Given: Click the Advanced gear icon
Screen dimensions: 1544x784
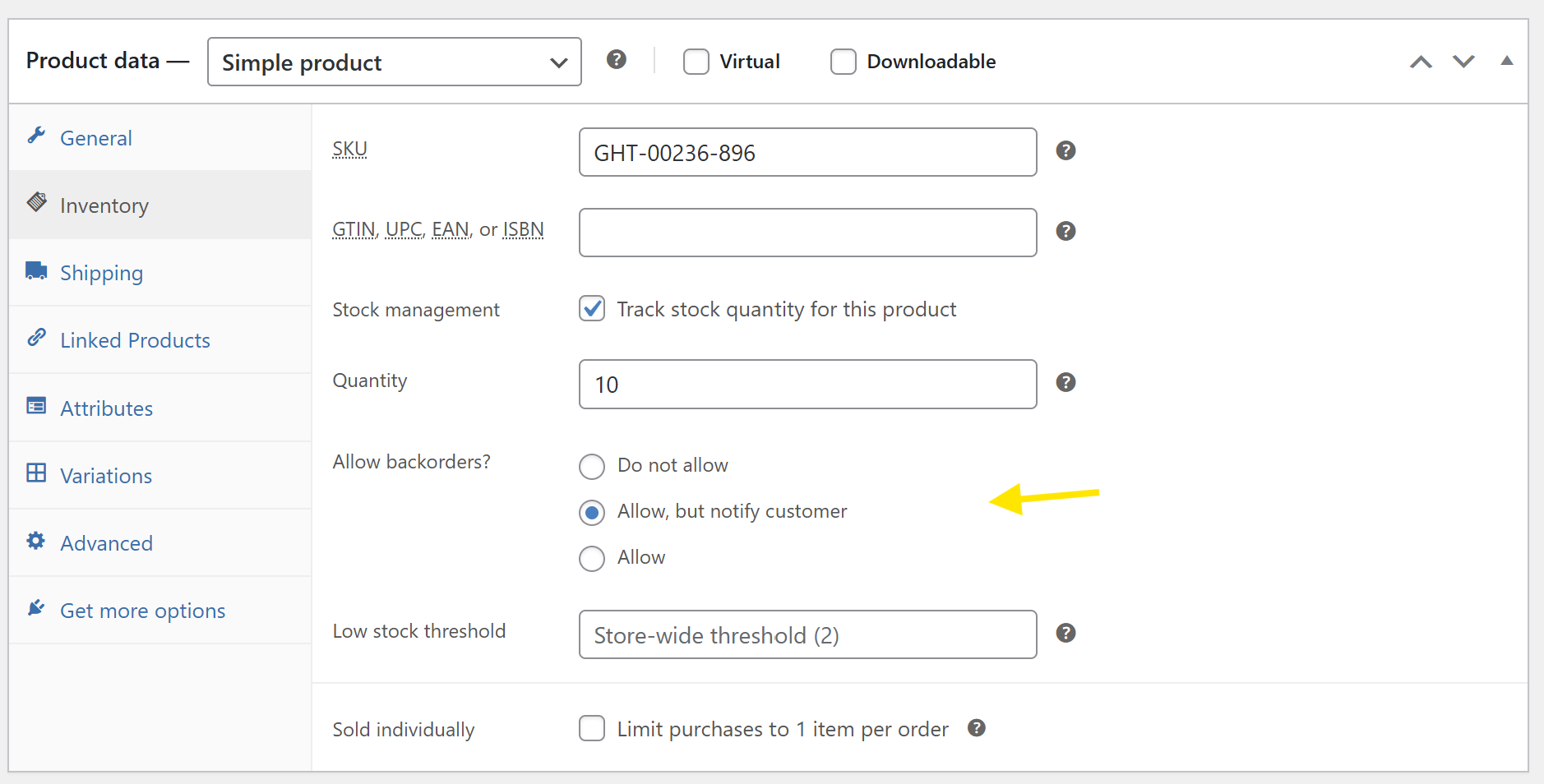Looking at the screenshot, I should 36,541.
